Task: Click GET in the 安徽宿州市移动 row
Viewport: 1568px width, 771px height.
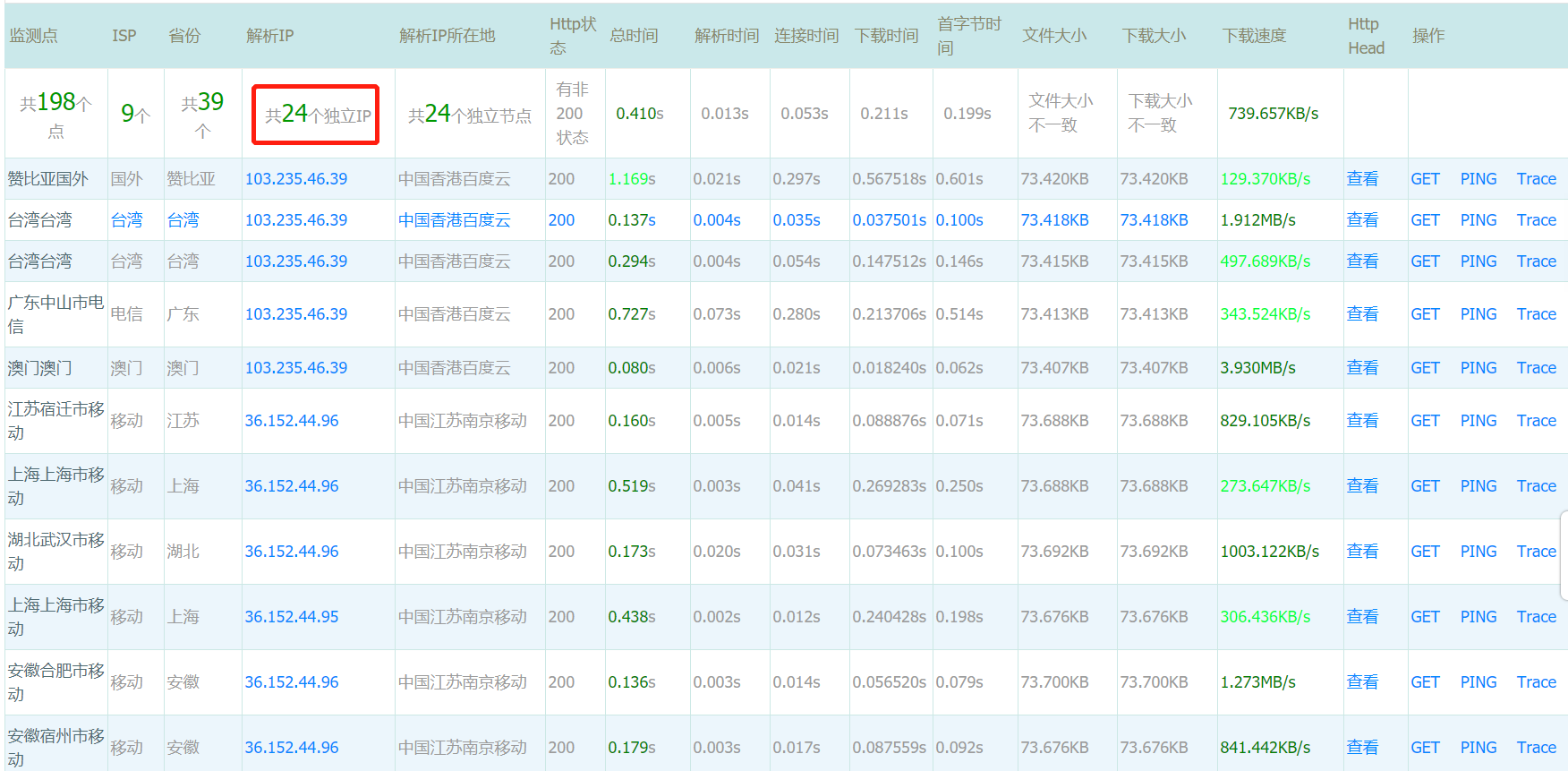Action: point(1425,748)
